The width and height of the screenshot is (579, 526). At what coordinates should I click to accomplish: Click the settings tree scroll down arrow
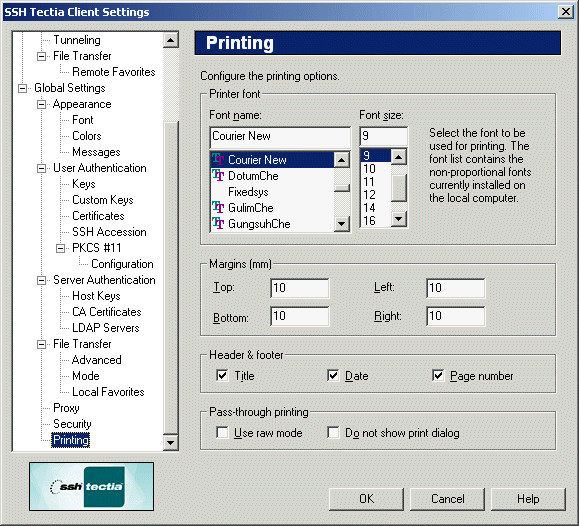coord(171,442)
